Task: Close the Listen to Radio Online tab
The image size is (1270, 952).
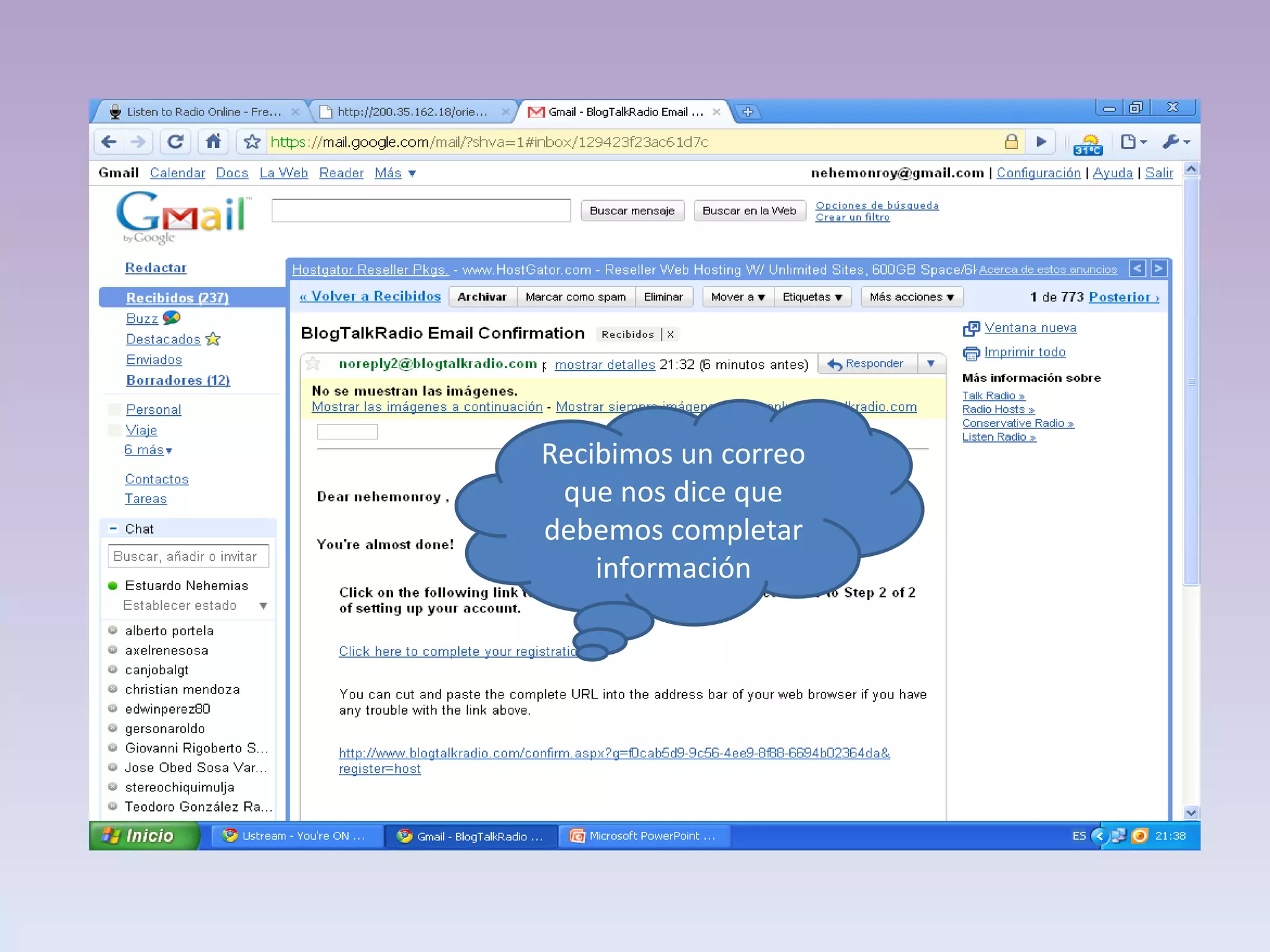Action: (x=296, y=112)
